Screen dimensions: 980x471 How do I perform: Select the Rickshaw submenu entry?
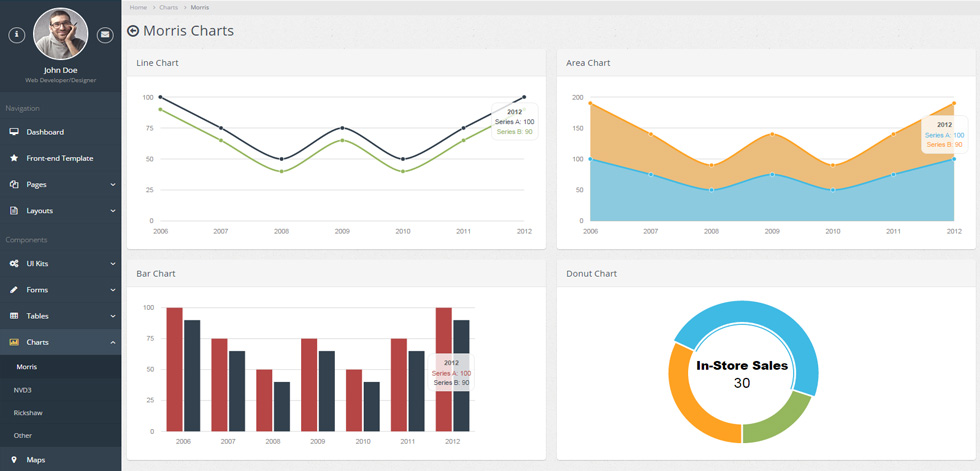point(61,413)
